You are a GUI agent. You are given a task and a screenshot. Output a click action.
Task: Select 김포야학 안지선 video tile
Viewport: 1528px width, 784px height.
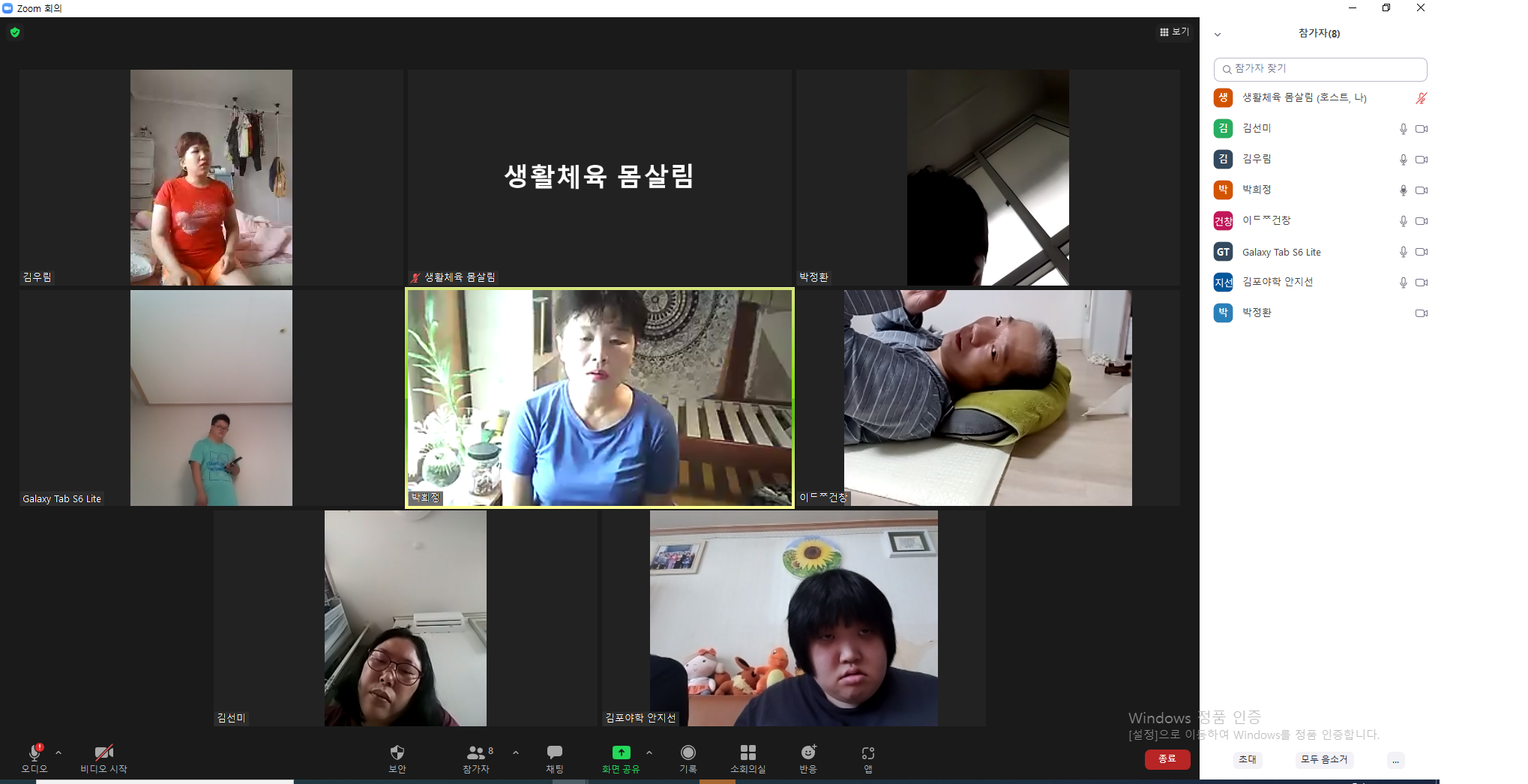(794, 618)
